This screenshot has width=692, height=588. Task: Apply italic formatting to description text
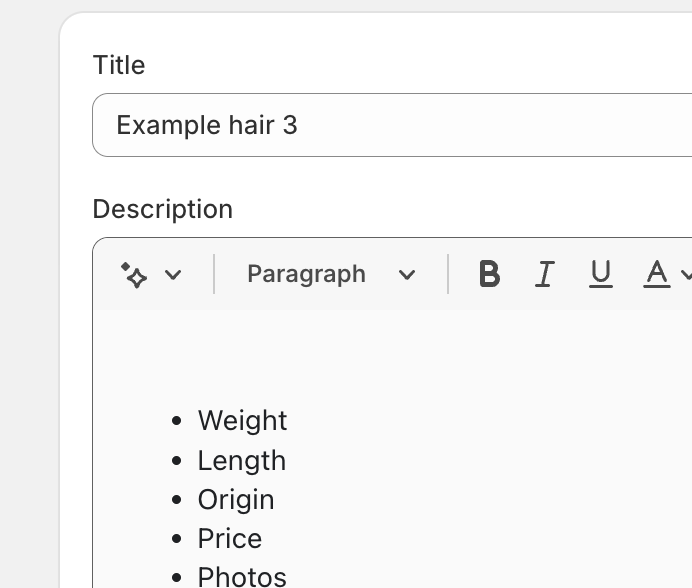pyautogui.click(x=544, y=274)
